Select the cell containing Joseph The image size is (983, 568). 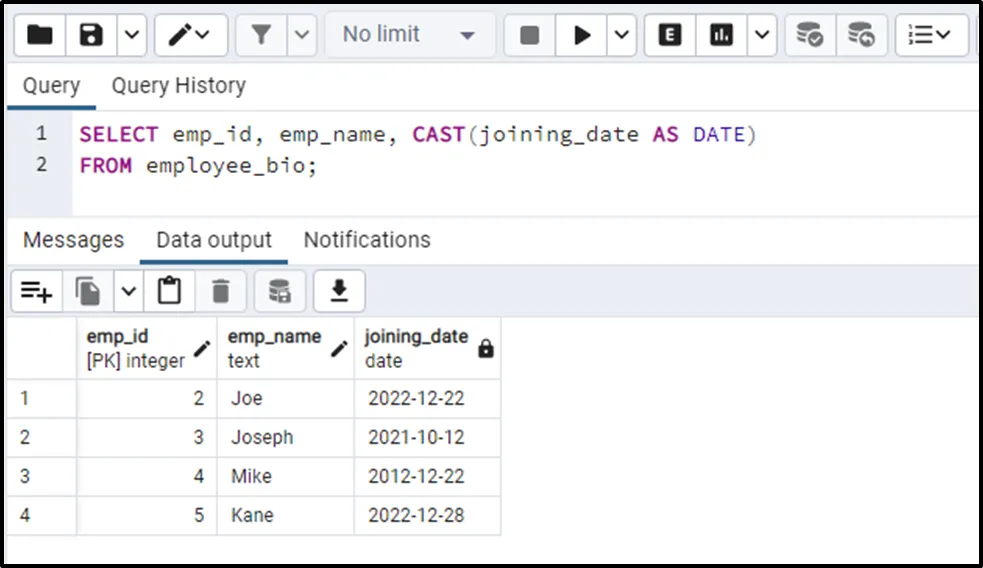pos(285,437)
